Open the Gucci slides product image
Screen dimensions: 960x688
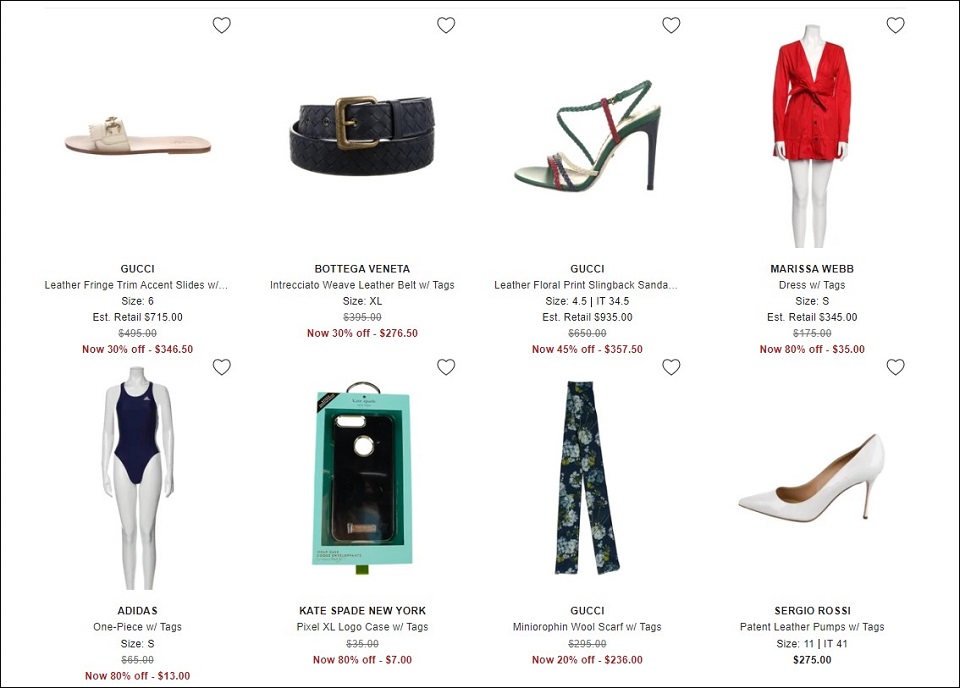tap(138, 135)
